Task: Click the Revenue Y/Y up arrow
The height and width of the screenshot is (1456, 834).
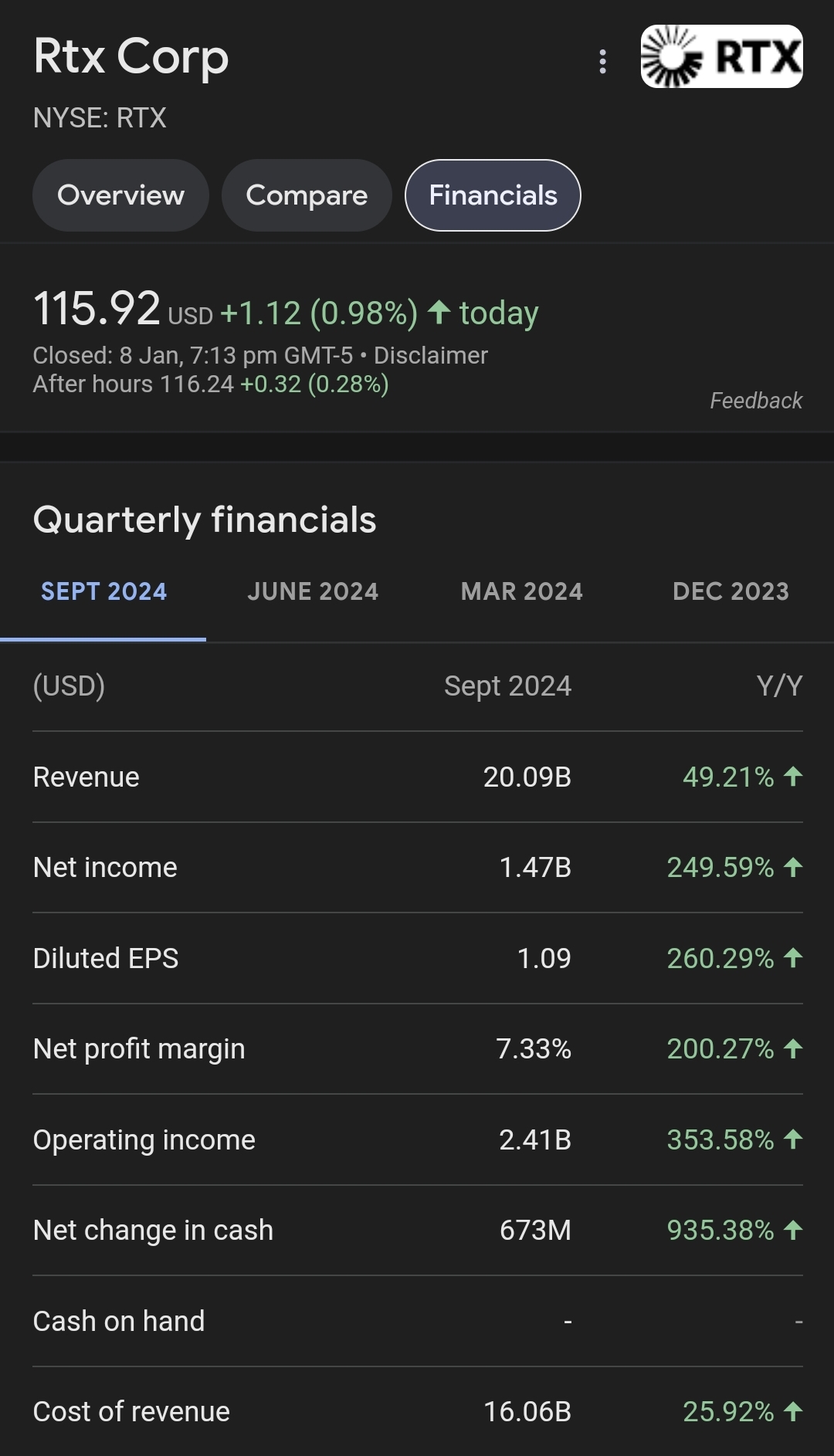Action: [793, 776]
